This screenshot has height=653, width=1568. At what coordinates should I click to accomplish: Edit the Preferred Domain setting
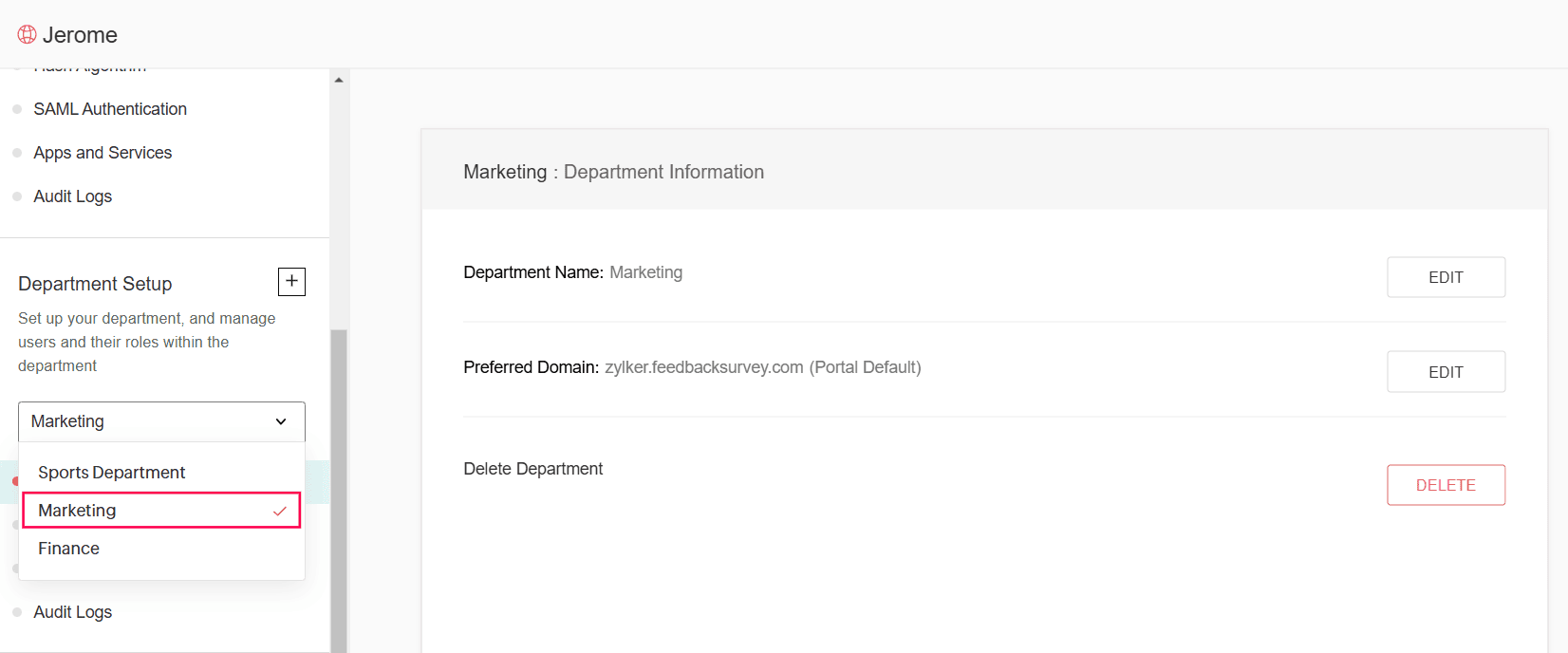[1445, 372]
